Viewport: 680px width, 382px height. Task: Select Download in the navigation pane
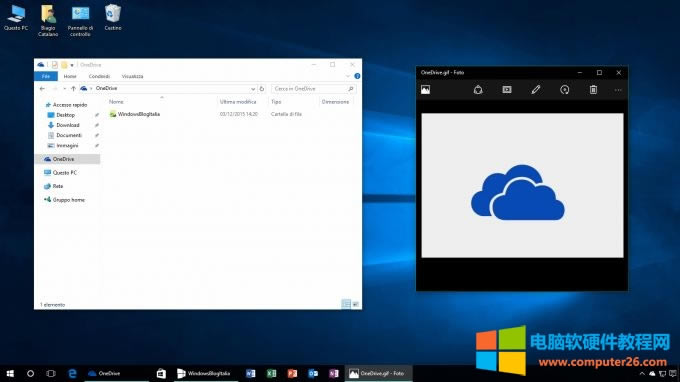pyautogui.click(x=63, y=125)
